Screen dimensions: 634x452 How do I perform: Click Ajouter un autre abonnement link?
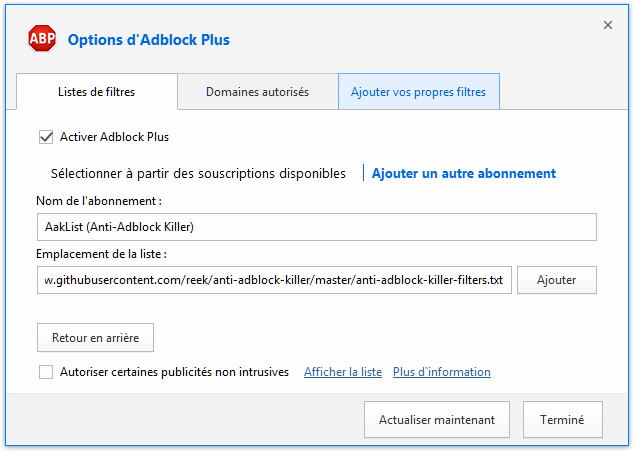point(464,173)
